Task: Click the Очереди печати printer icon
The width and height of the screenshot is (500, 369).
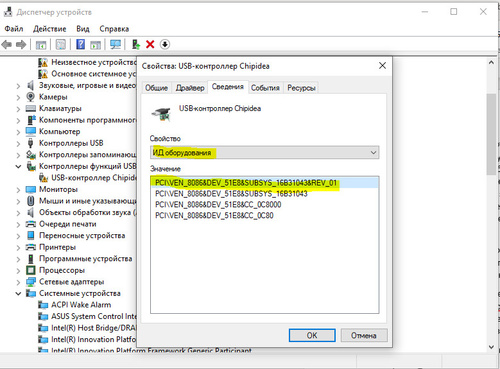Action: [31, 224]
